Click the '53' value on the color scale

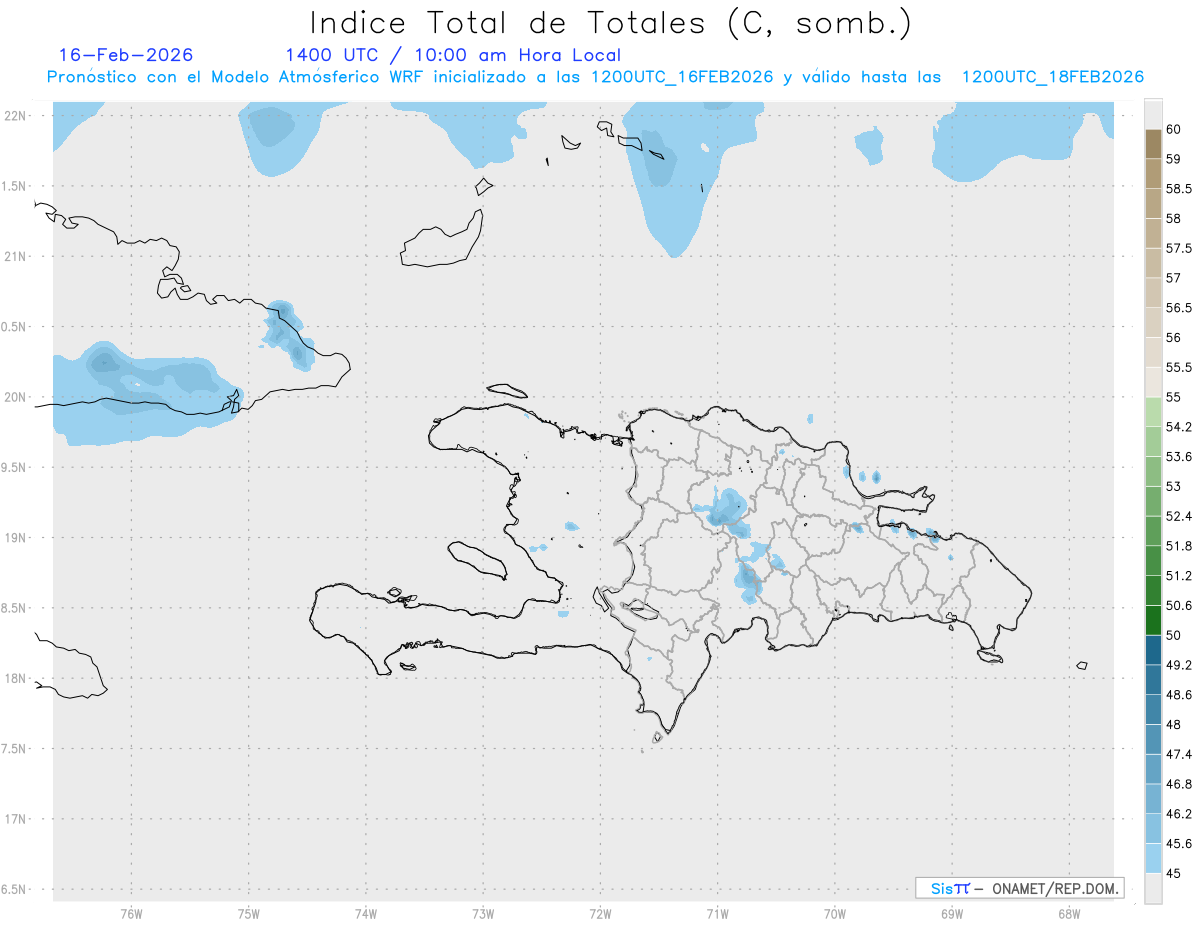click(1174, 487)
